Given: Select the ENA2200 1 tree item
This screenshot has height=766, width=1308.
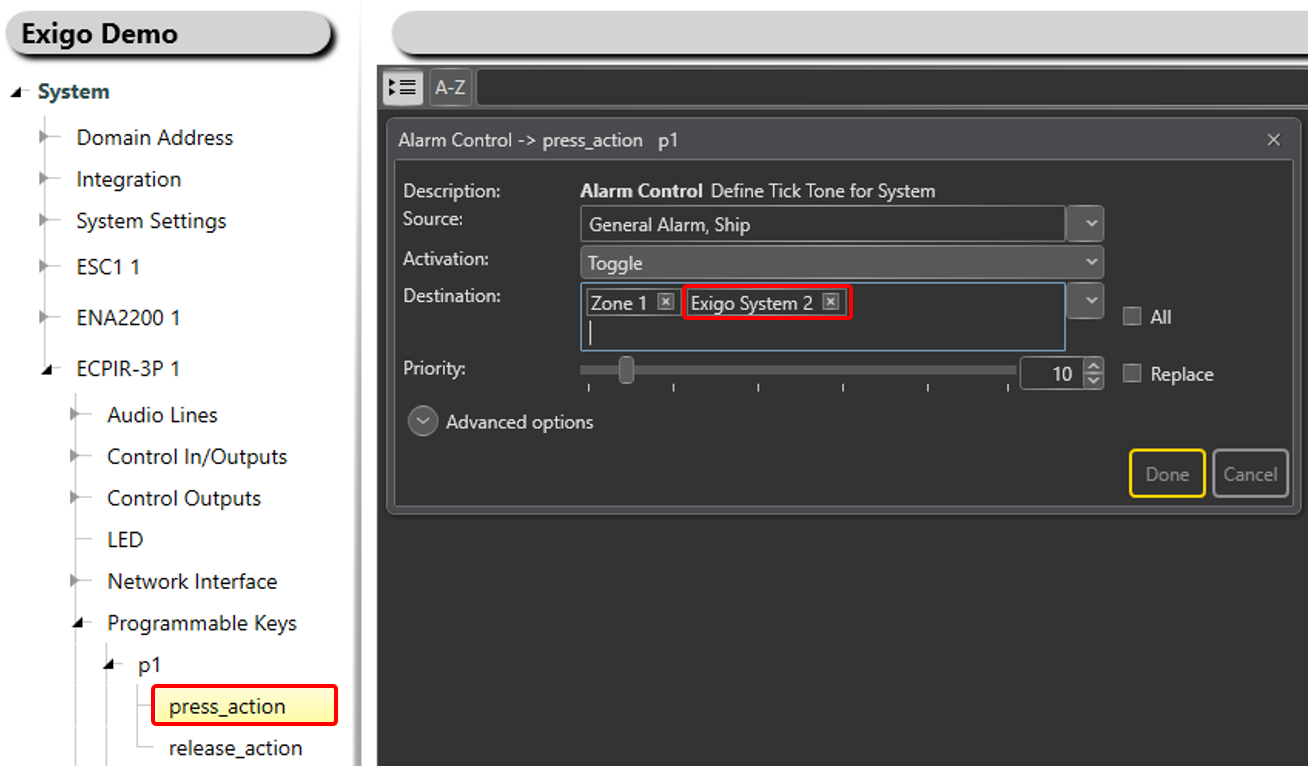Looking at the screenshot, I should (128, 318).
